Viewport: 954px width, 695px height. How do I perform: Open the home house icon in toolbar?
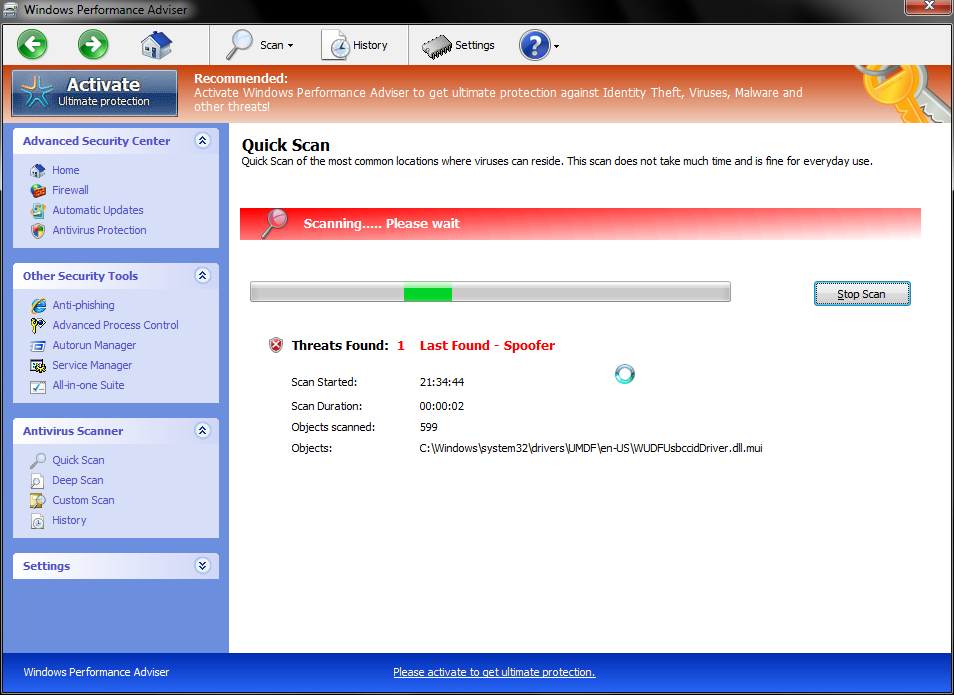point(156,46)
